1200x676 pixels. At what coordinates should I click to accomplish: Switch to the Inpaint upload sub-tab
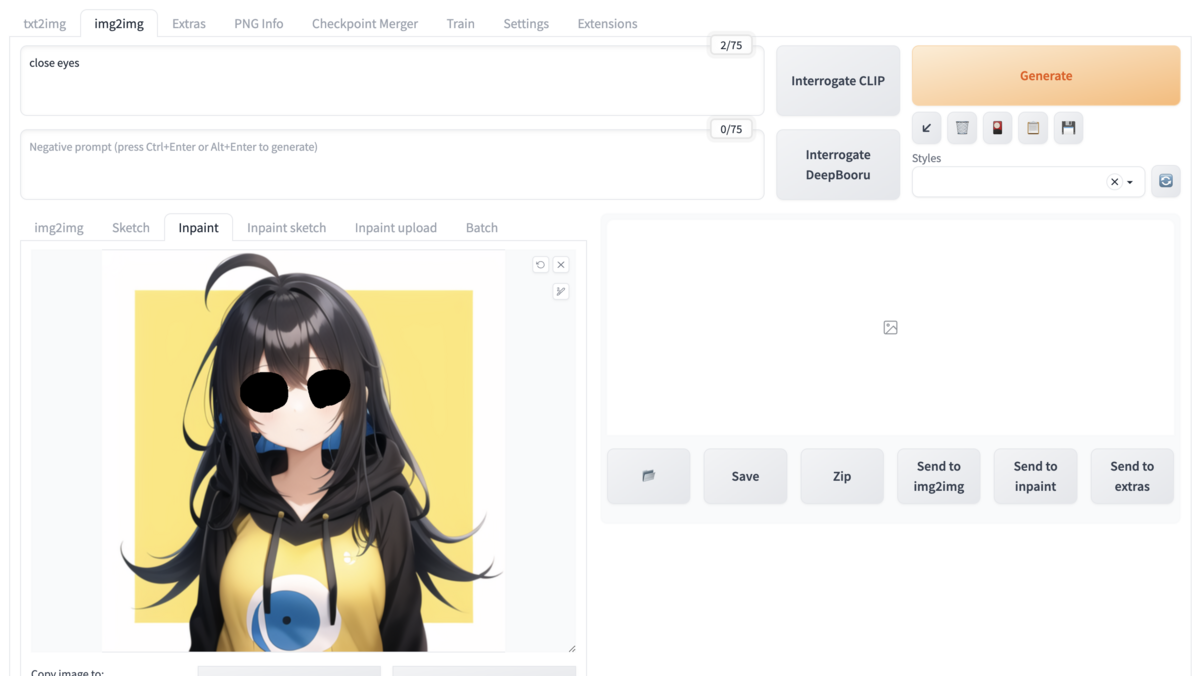click(396, 227)
